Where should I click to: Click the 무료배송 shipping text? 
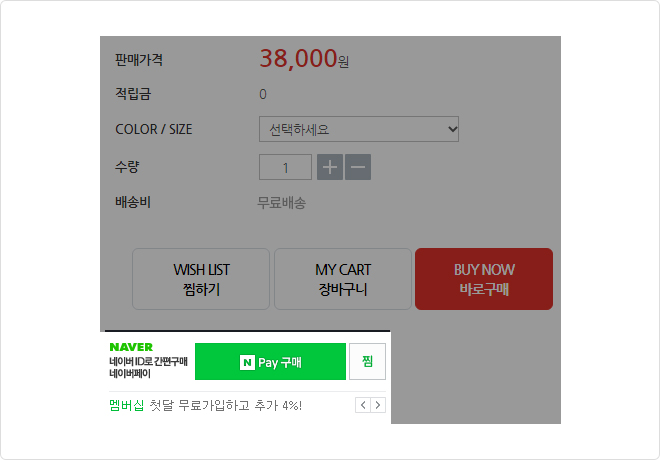point(281,203)
